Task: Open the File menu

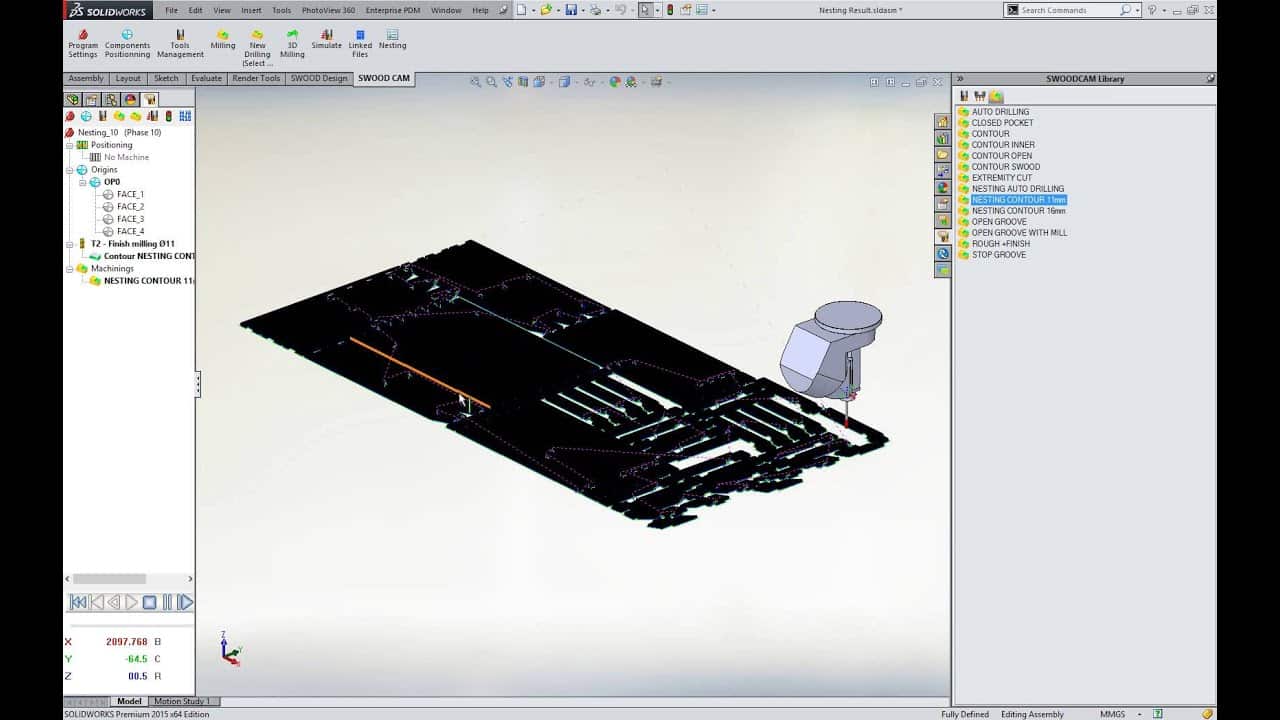Action: [x=171, y=10]
